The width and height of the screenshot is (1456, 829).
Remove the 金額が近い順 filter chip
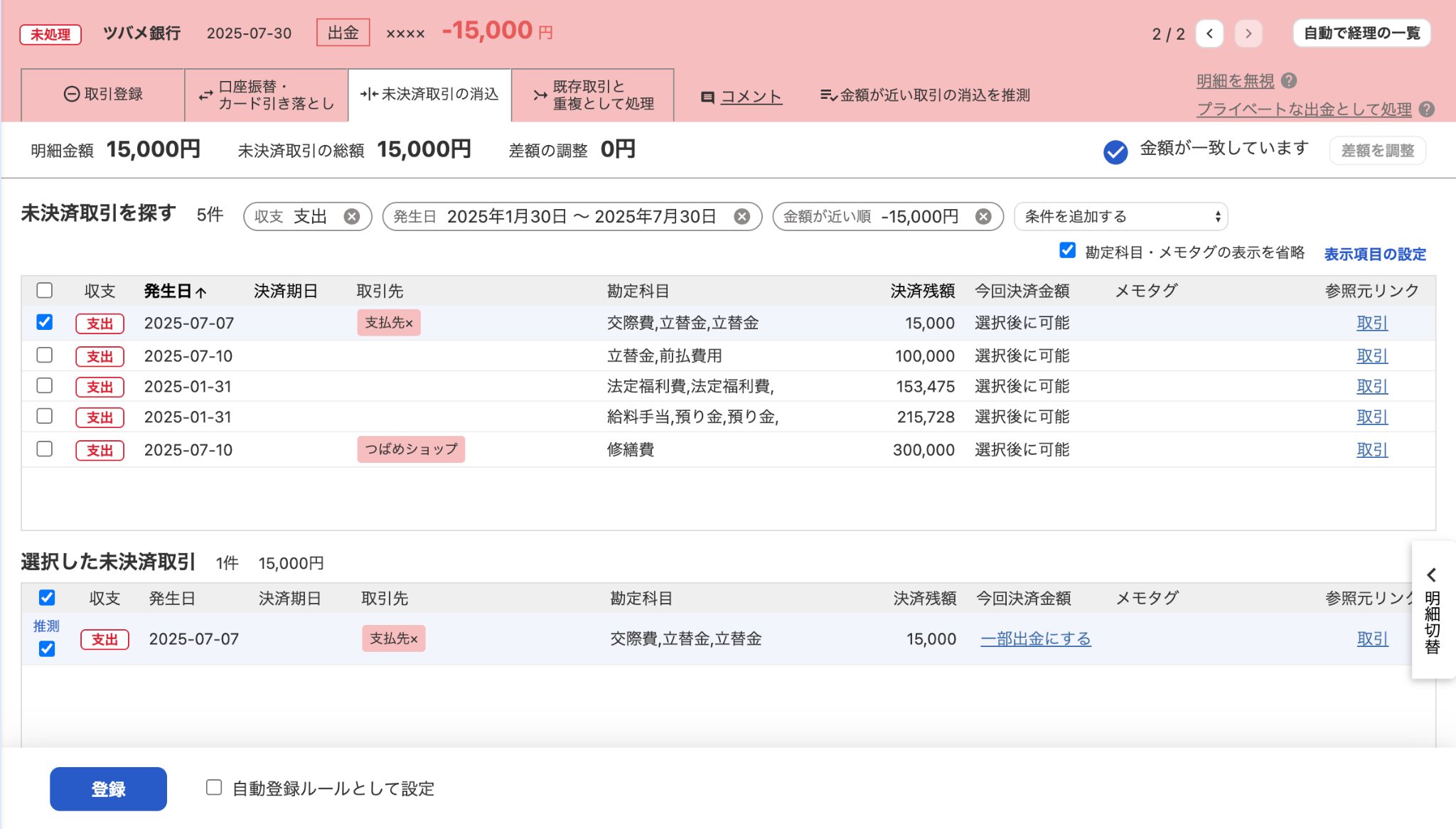[x=983, y=217]
